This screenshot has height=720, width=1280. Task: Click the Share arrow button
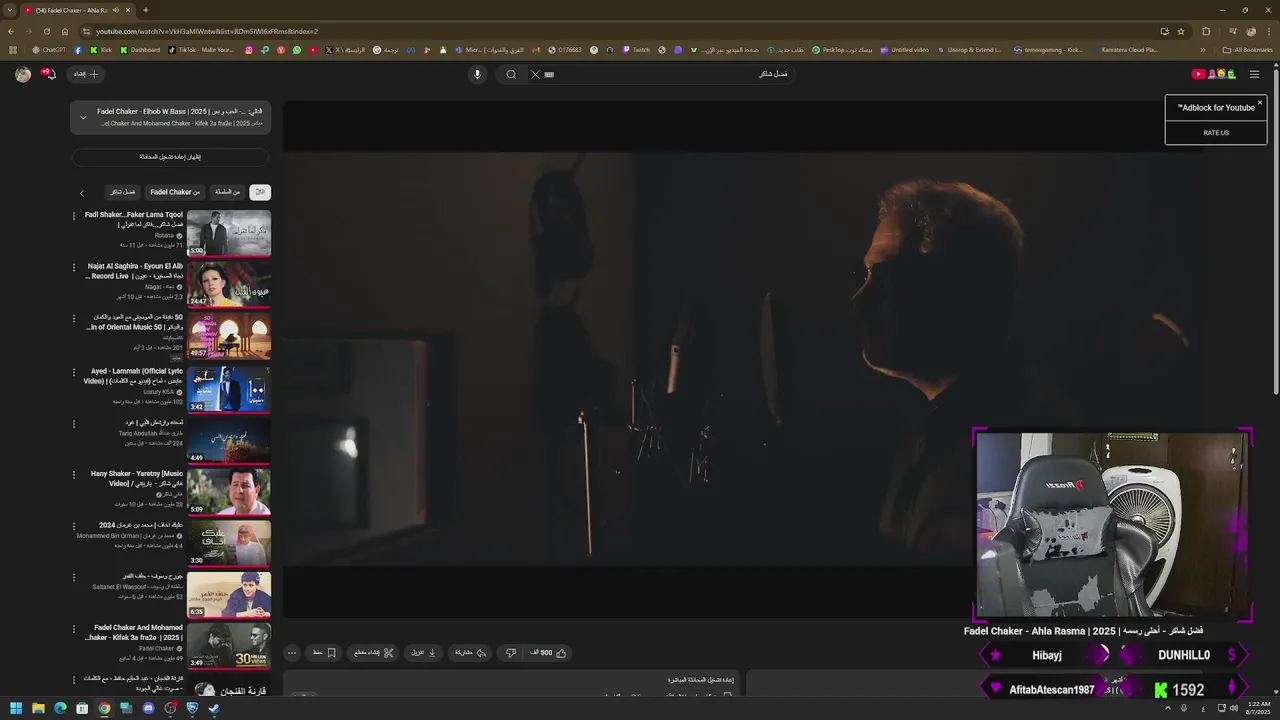point(471,653)
